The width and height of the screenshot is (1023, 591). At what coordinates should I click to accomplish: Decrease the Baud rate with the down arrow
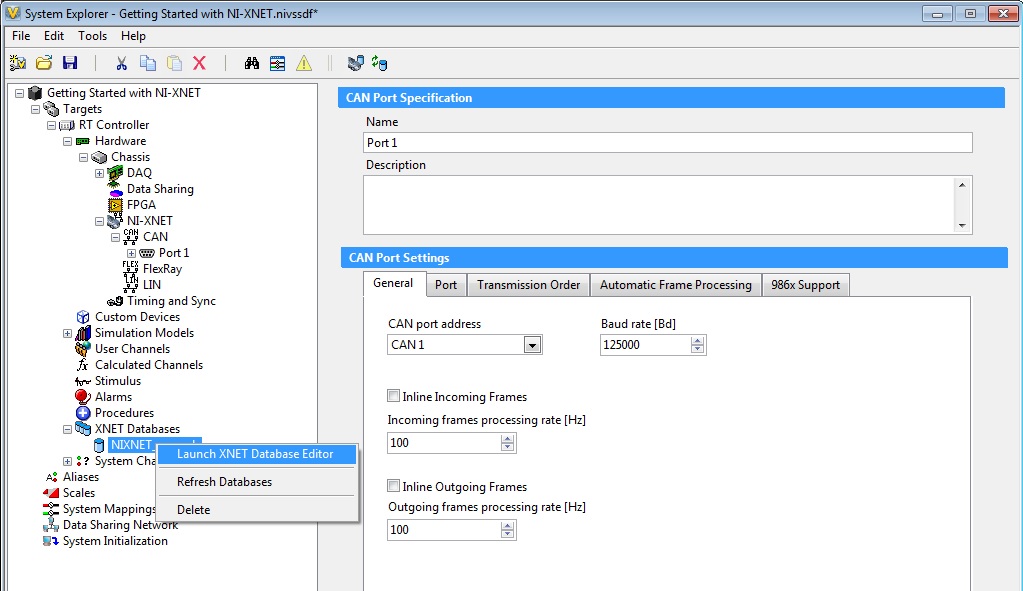point(697,349)
